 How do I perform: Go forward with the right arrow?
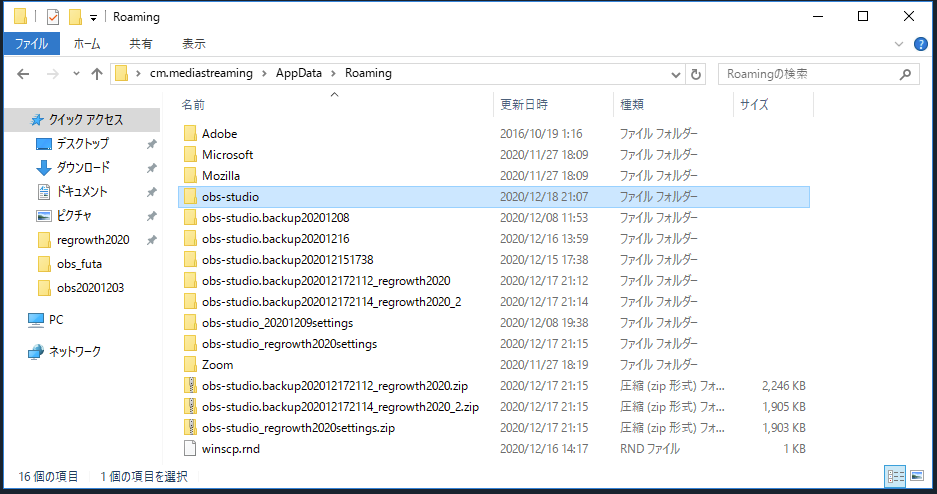coord(53,74)
